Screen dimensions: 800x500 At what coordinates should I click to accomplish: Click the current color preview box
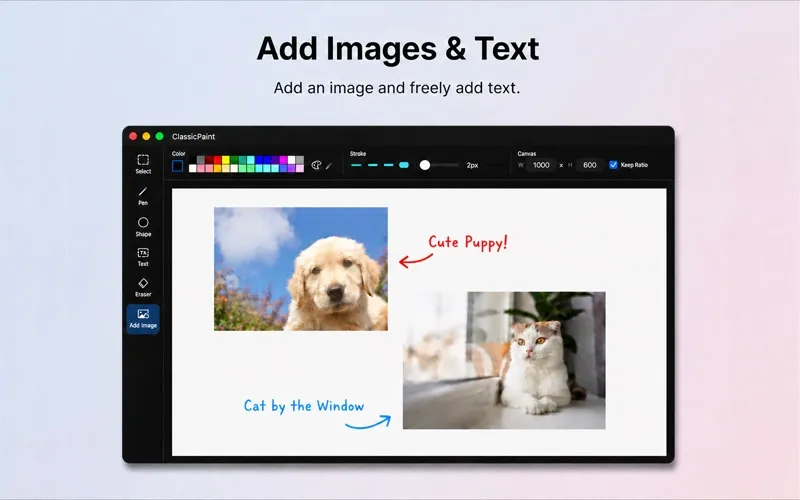[x=178, y=166]
